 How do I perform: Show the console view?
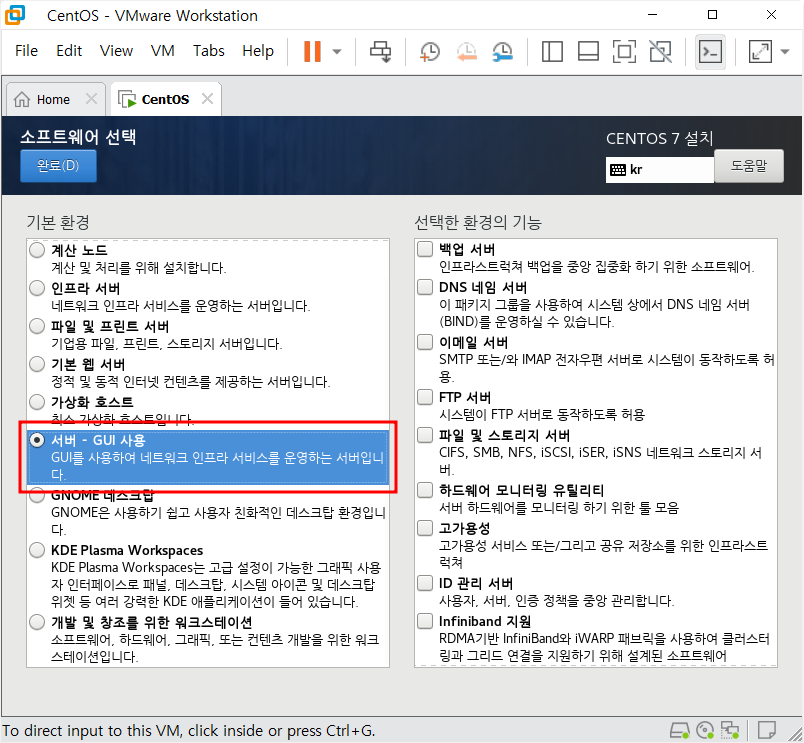click(x=710, y=51)
